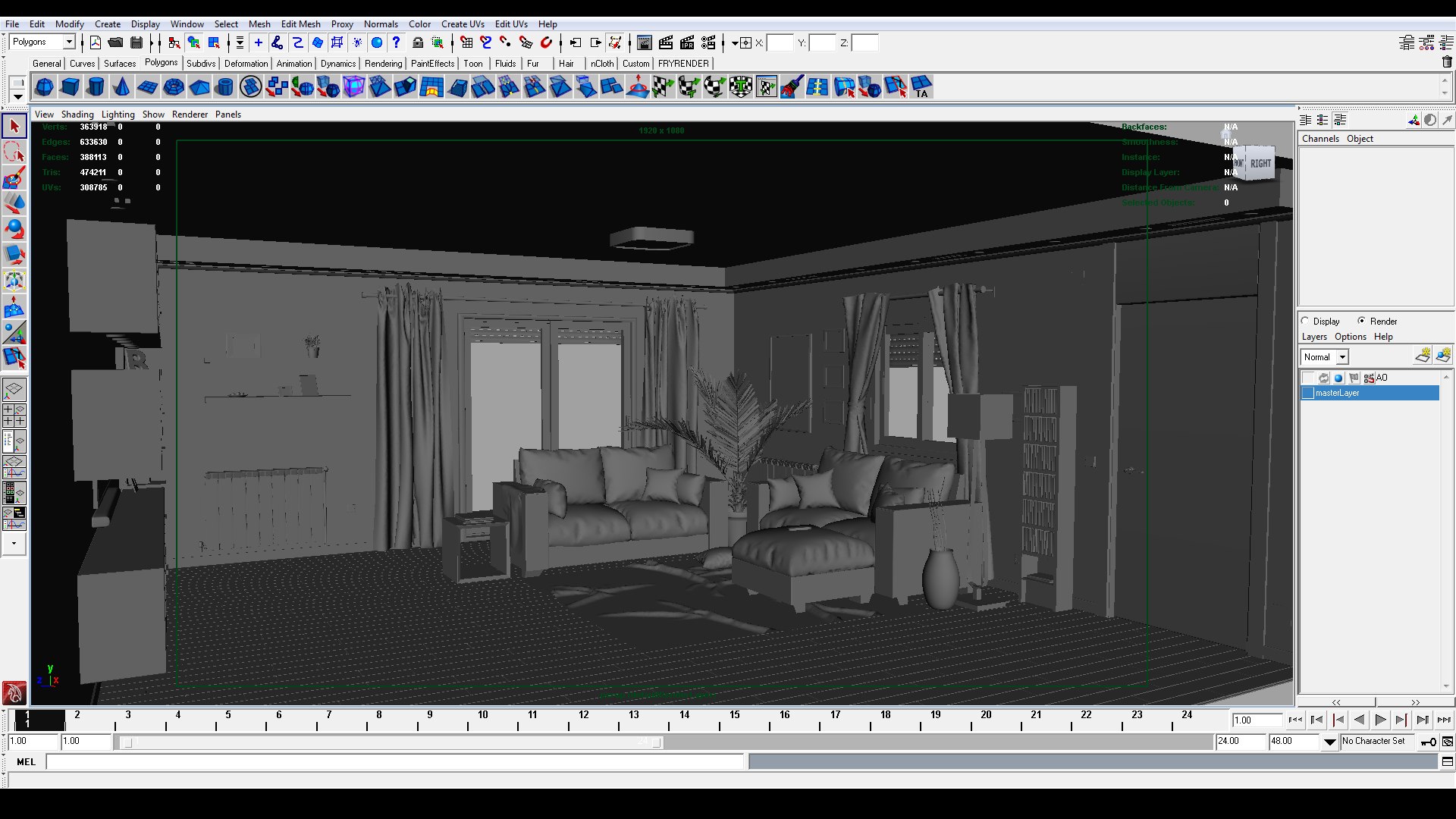
Task: Save the scene with the floppy disk icon
Action: pyautogui.click(x=136, y=42)
